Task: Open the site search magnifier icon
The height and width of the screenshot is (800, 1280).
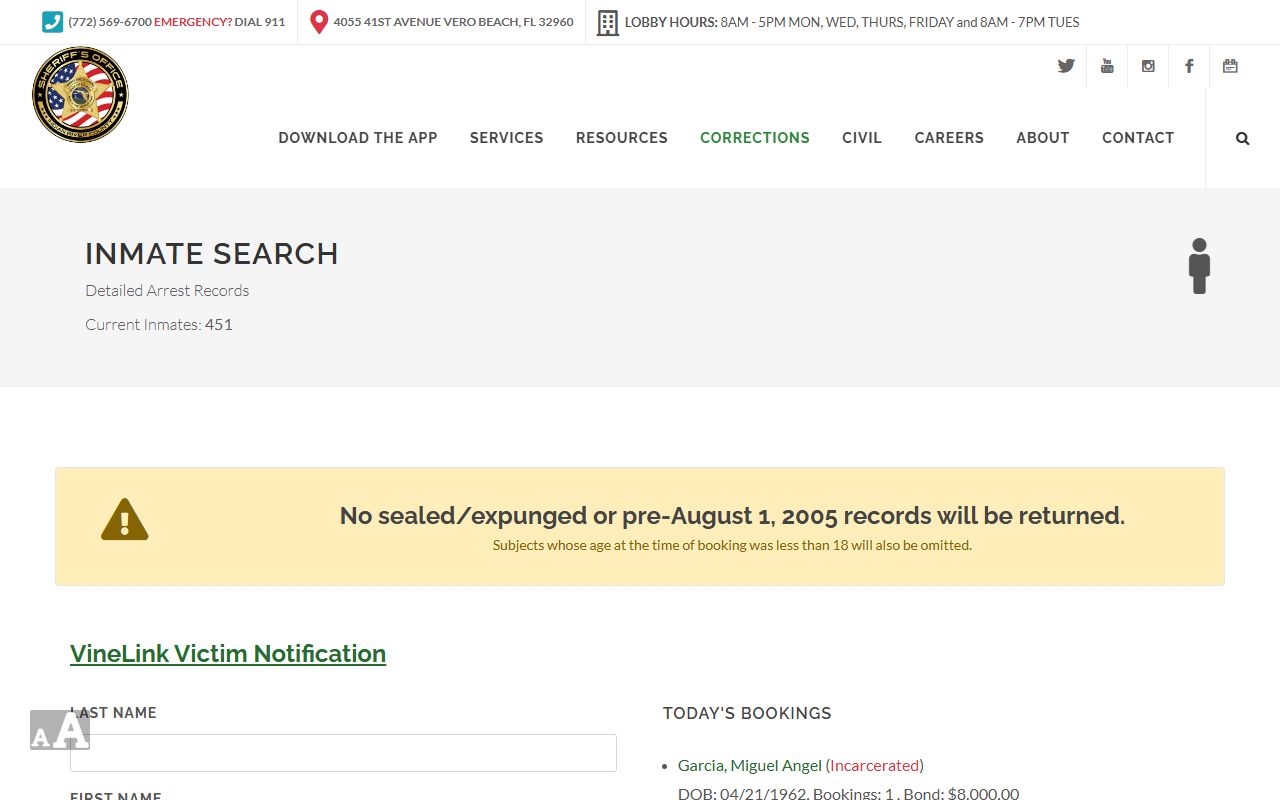Action: [1242, 139]
